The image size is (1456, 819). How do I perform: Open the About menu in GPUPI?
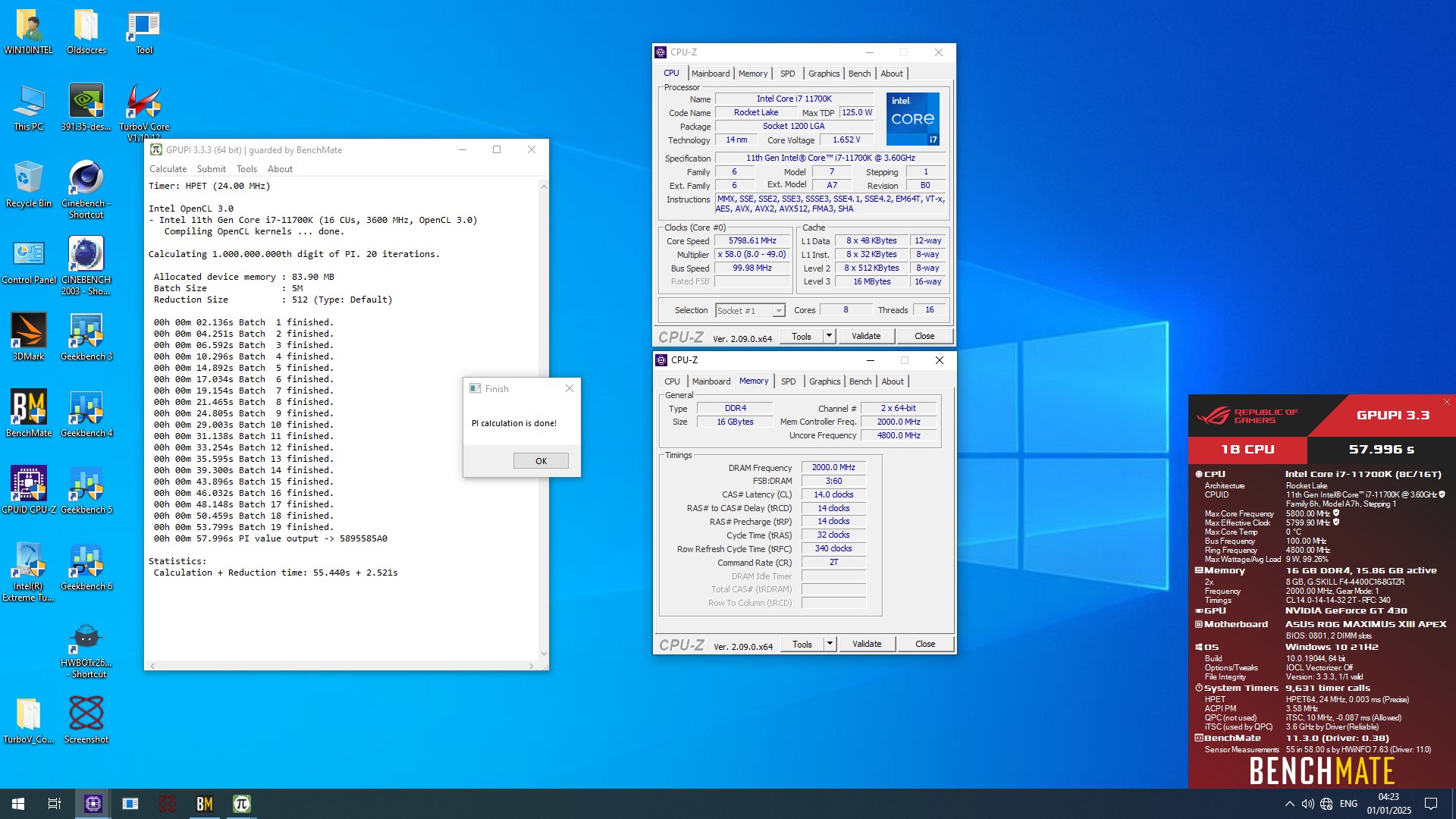[280, 169]
